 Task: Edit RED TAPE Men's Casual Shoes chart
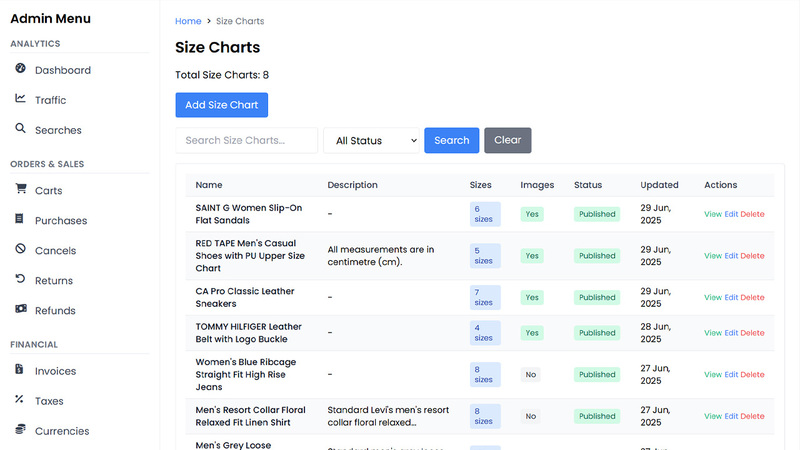click(x=731, y=256)
